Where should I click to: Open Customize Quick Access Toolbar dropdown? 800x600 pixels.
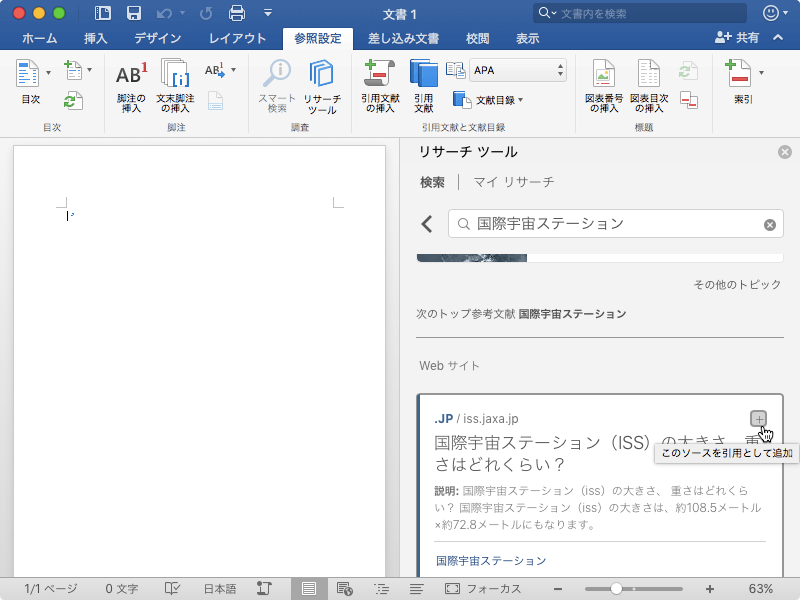(267, 13)
